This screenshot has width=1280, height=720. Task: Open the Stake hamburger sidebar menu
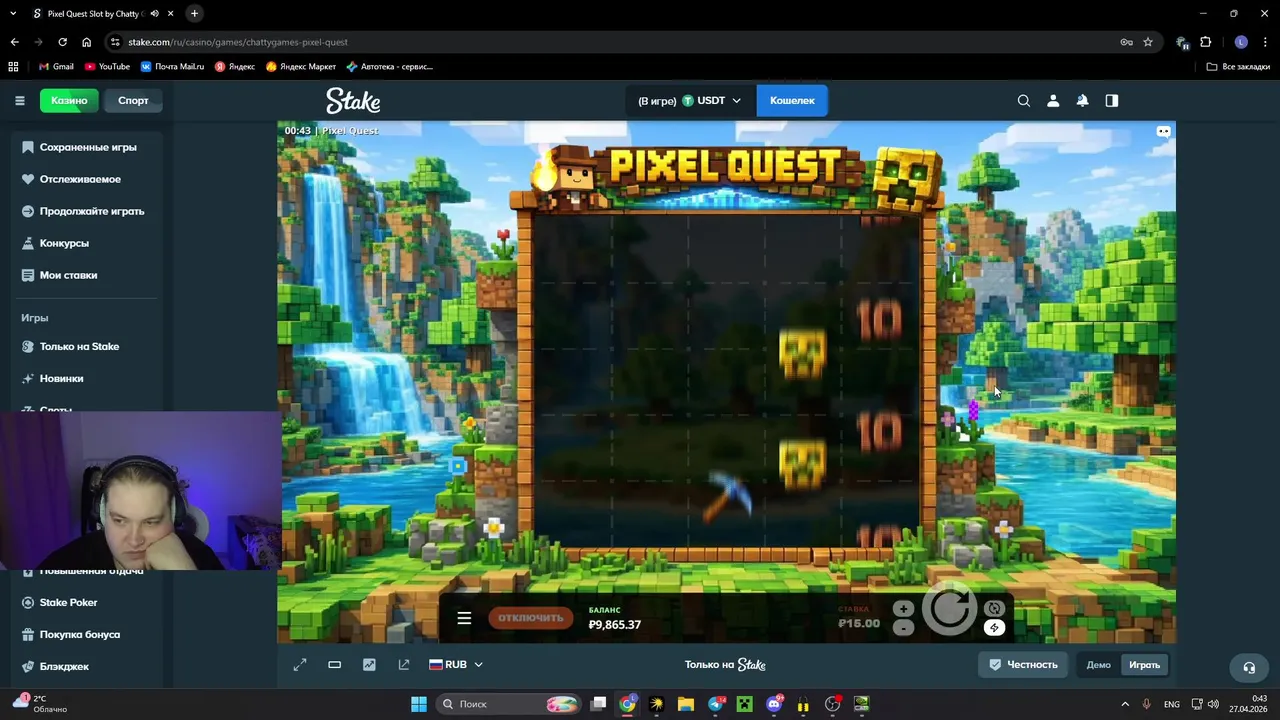point(19,100)
